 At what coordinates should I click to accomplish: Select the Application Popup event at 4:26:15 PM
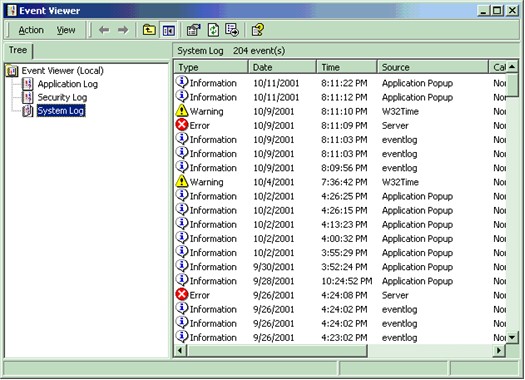click(341, 210)
